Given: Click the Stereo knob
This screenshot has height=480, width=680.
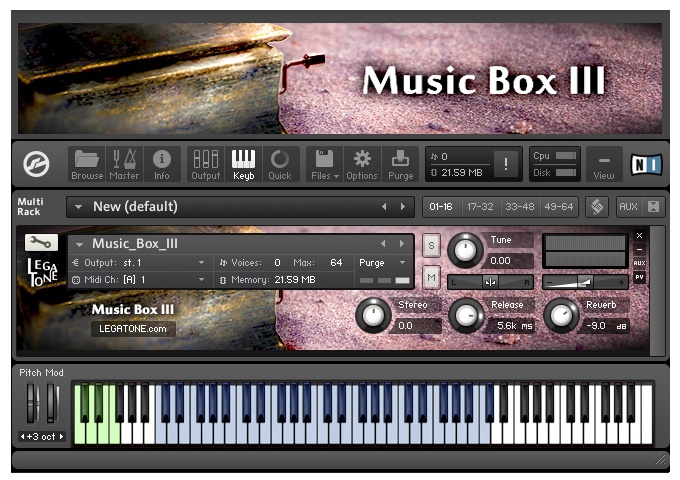Looking at the screenshot, I should [373, 315].
